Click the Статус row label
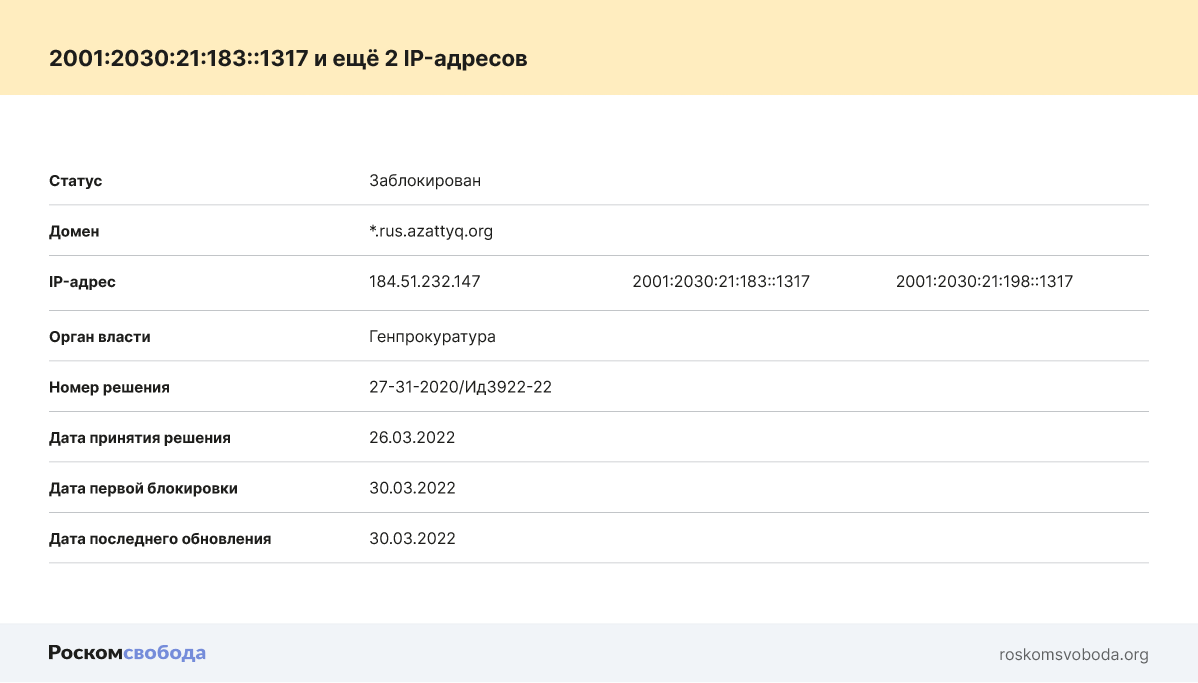The width and height of the screenshot is (1198, 683). [76, 181]
